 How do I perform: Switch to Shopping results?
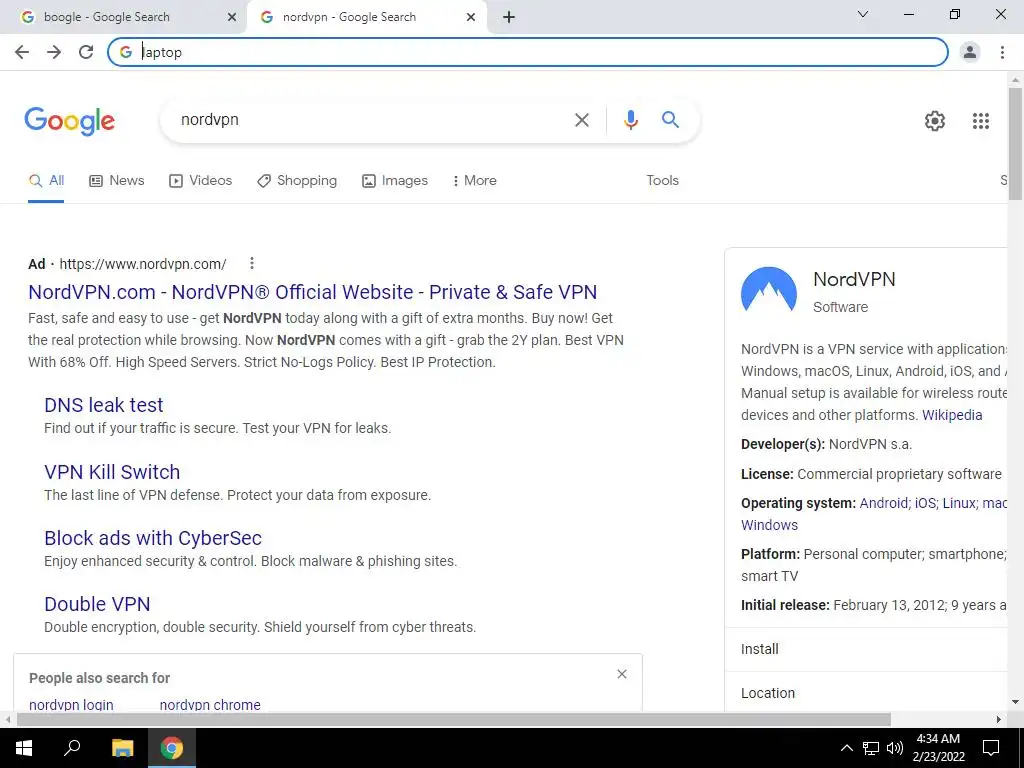(x=297, y=181)
